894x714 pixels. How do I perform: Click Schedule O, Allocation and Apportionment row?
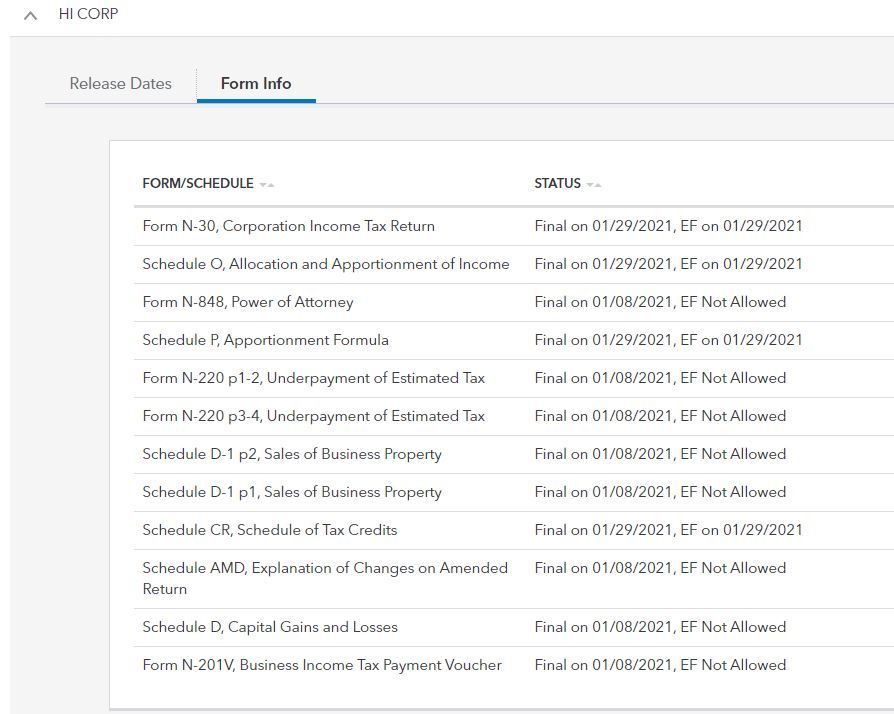pyautogui.click(x=325, y=264)
